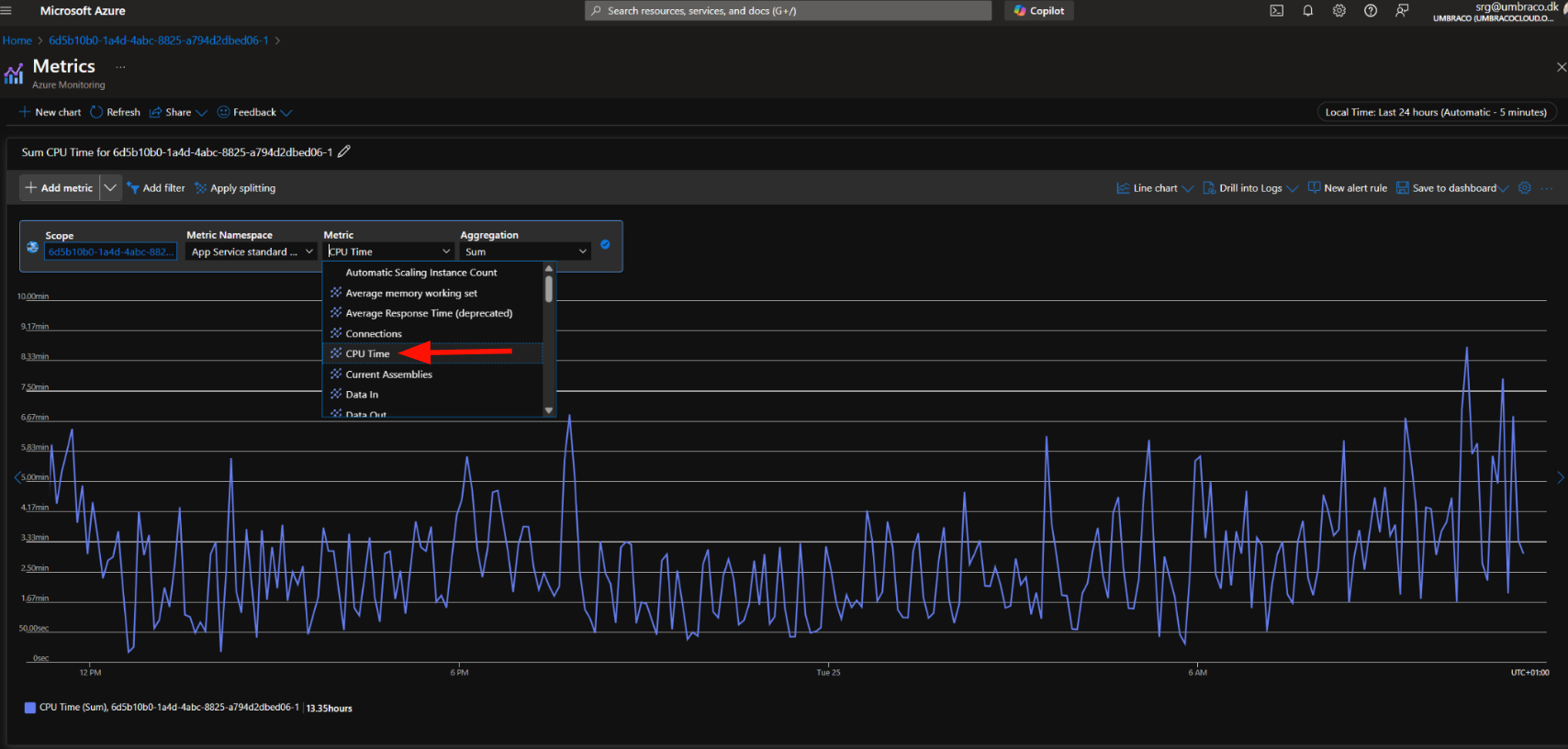Image resolution: width=1568 pixels, height=749 pixels.
Task: Open Cloud Shell from the top bar
Action: pos(1276,11)
